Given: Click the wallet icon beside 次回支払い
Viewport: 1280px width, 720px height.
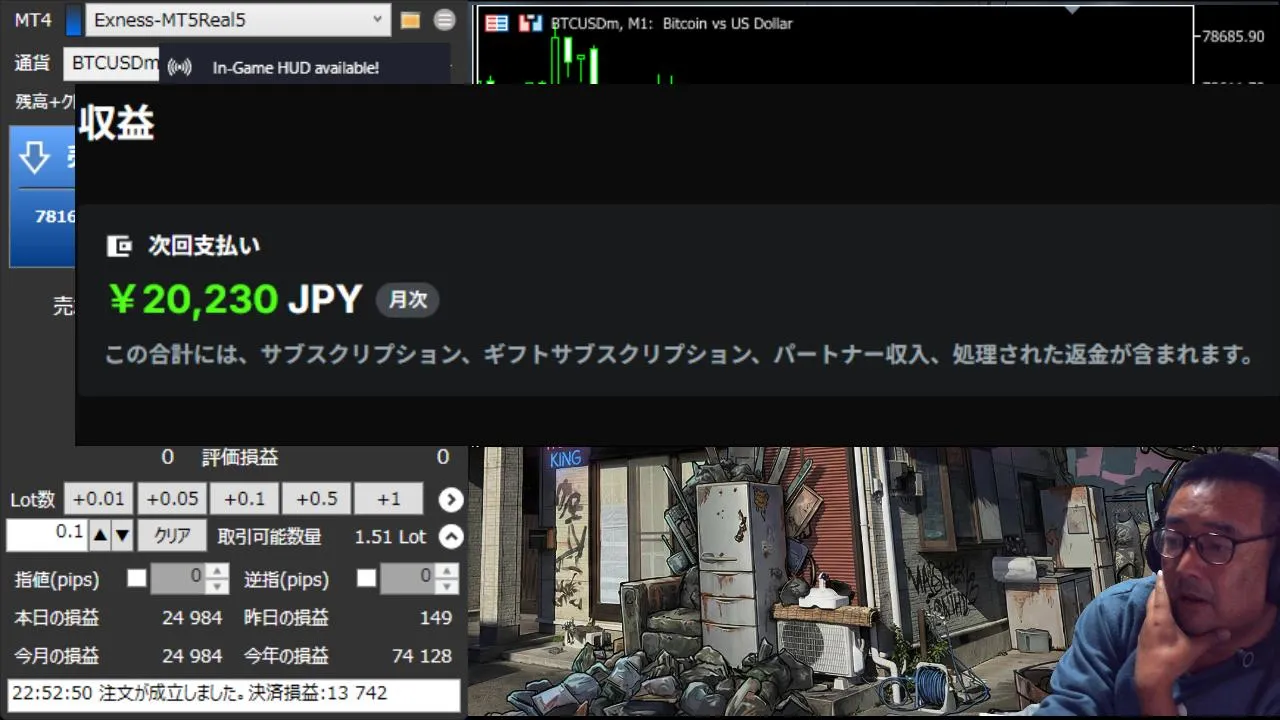Looking at the screenshot, I should click(120, 246).
